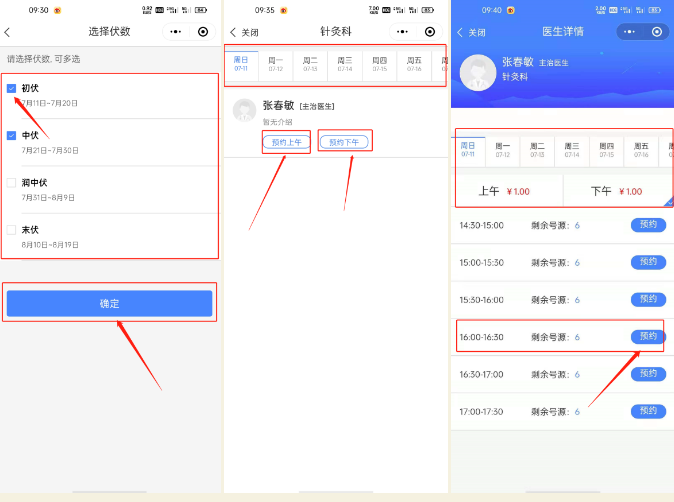Image resolution: width=674 pixels, height=502 pixels.
Task: Choose 上午 ¥1.00 session
Action: [x=509, y=191]
